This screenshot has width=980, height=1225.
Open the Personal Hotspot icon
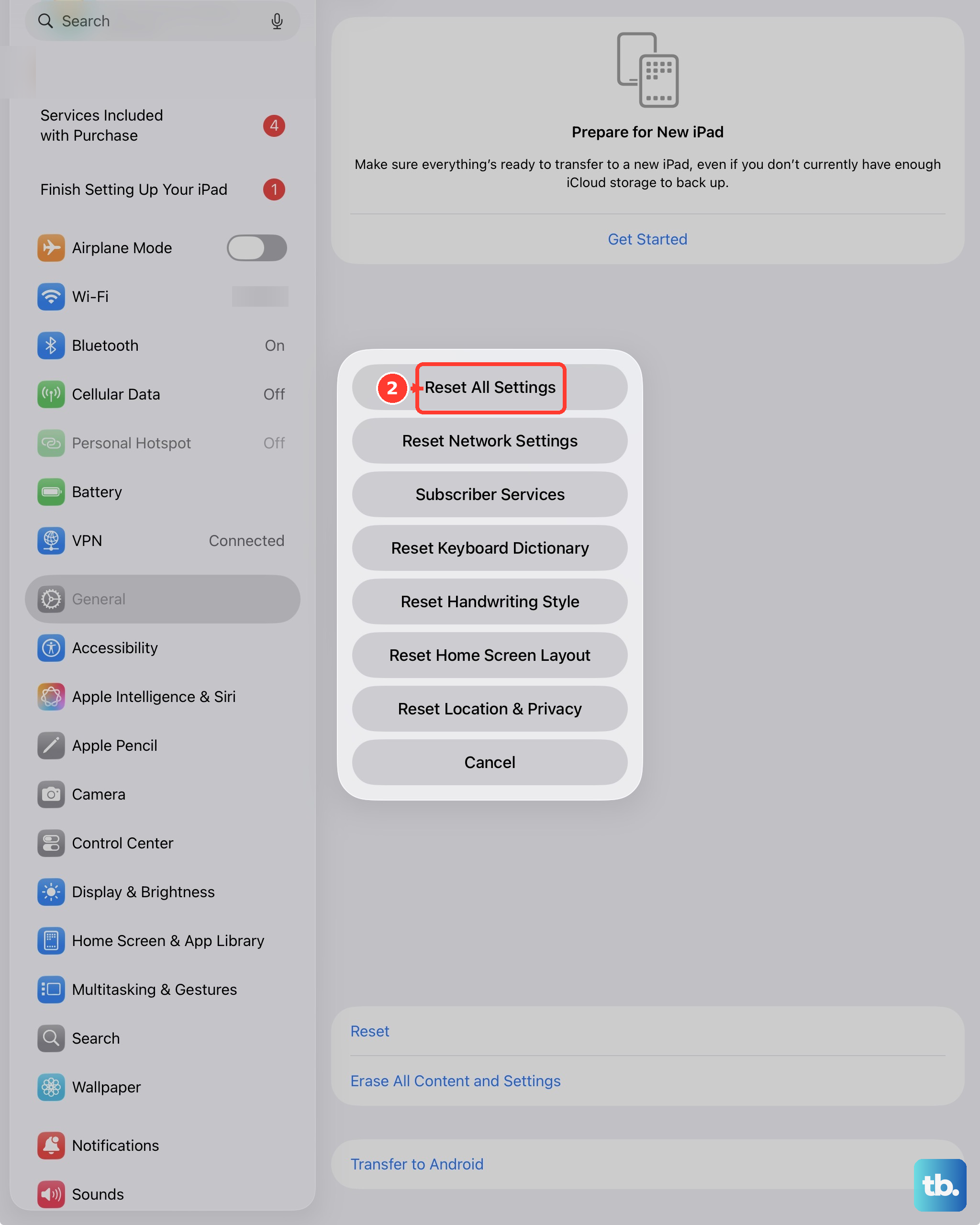[51, 443]
